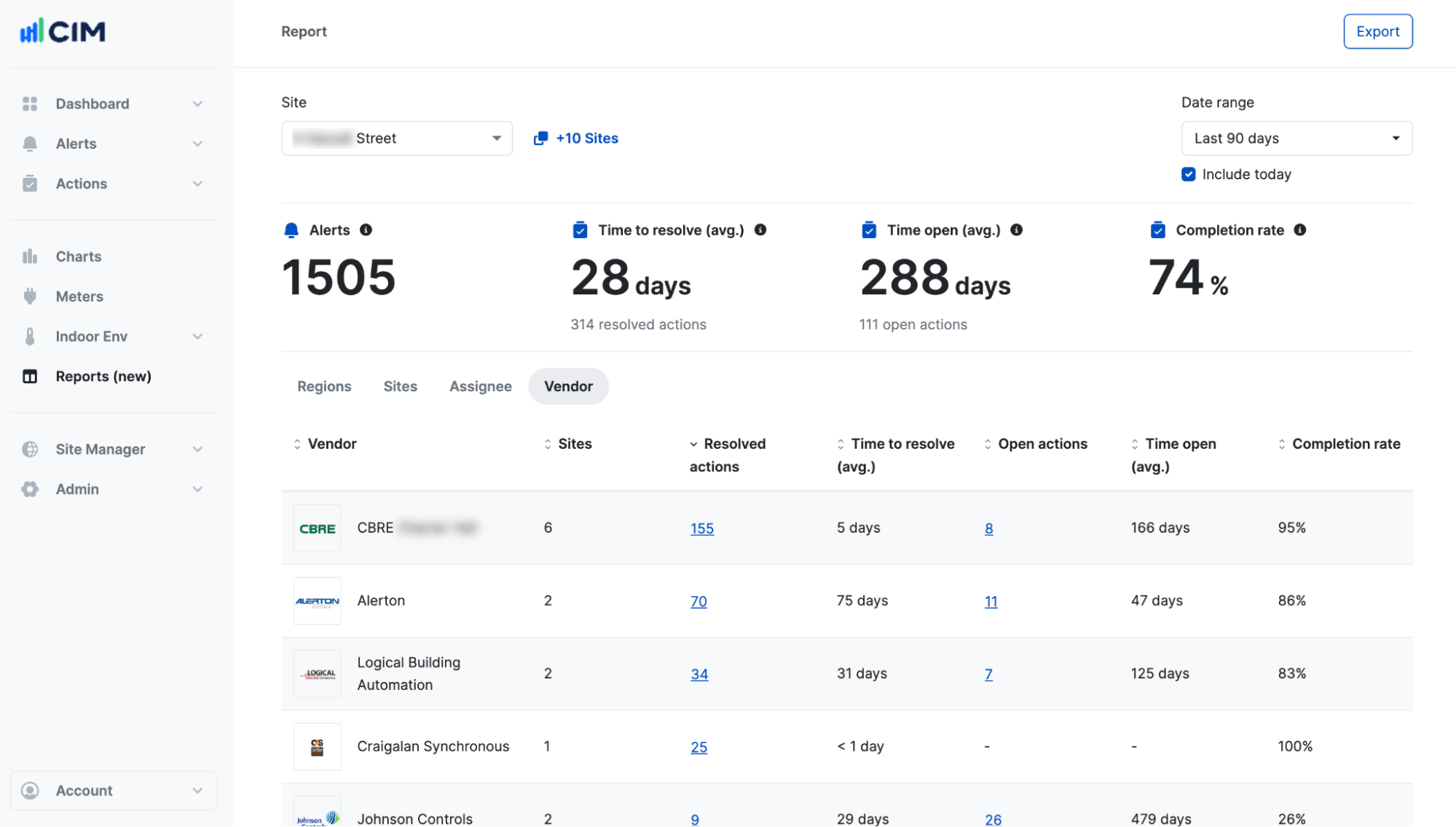Click the Alerton vendor logo
1456x827 pixels.
click(x=318, y=601)
